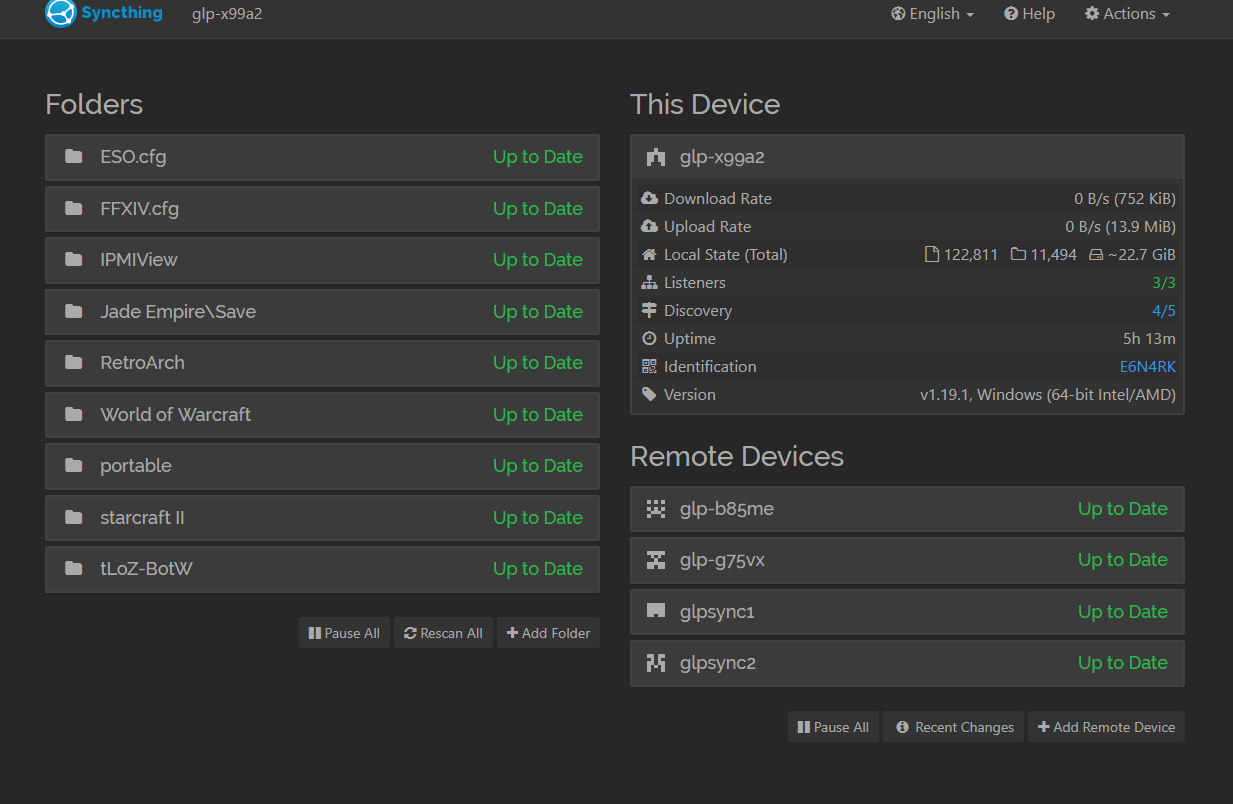Open the English language dropdown
Image resolution: width=1233 pixels, height=804 pixels.
[932, 14]
